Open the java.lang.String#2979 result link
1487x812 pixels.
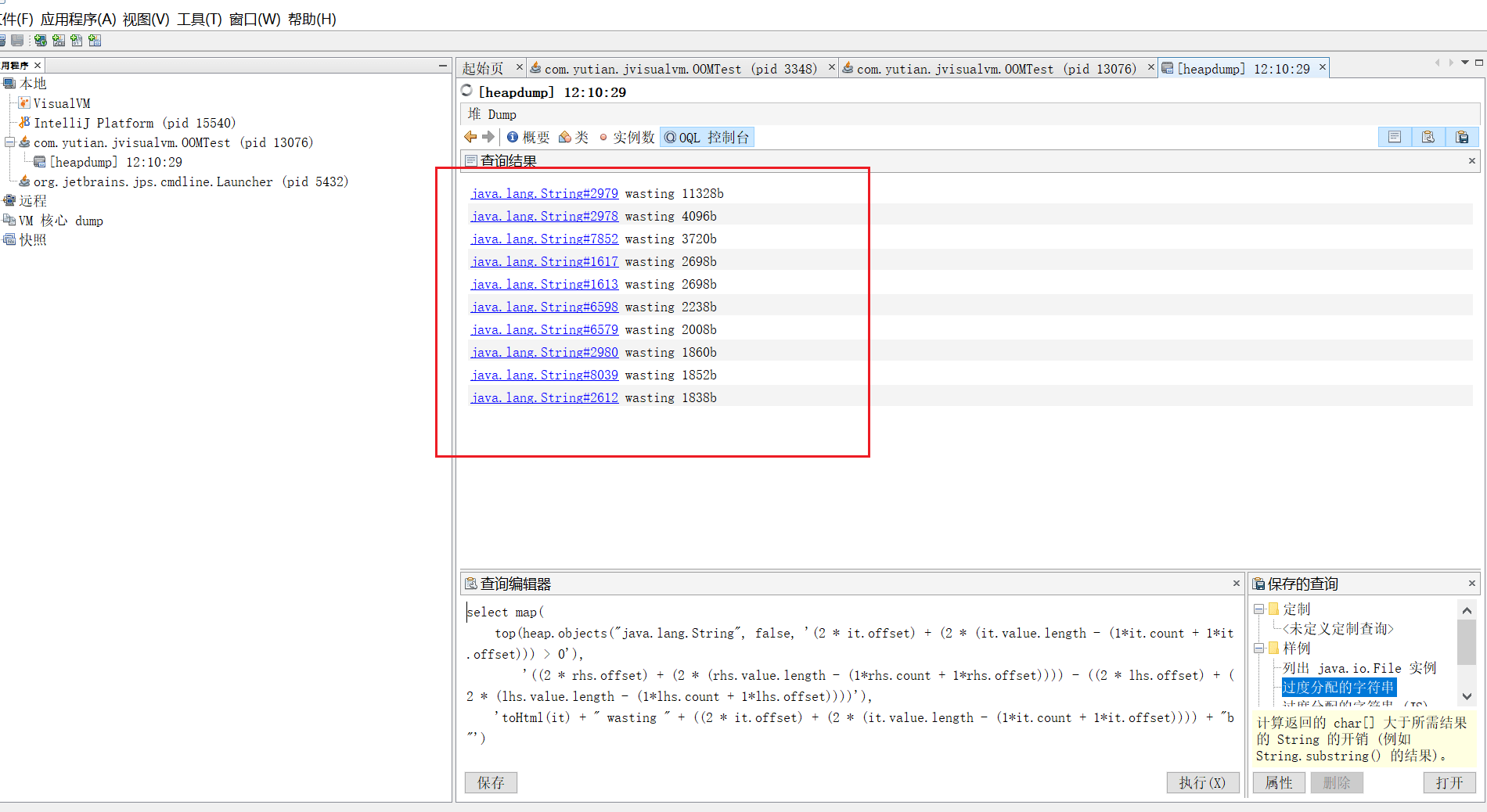pyautogui.click(x=544, y=193)
